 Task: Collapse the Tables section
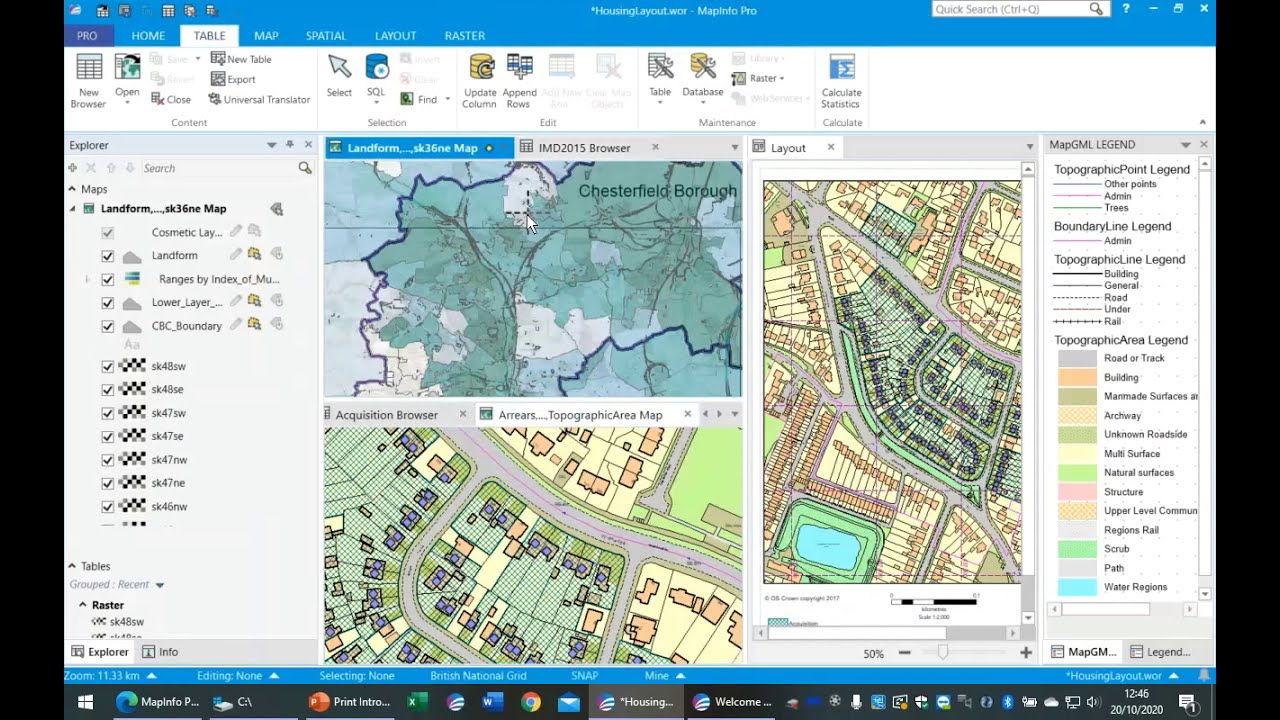click(72, 566)
